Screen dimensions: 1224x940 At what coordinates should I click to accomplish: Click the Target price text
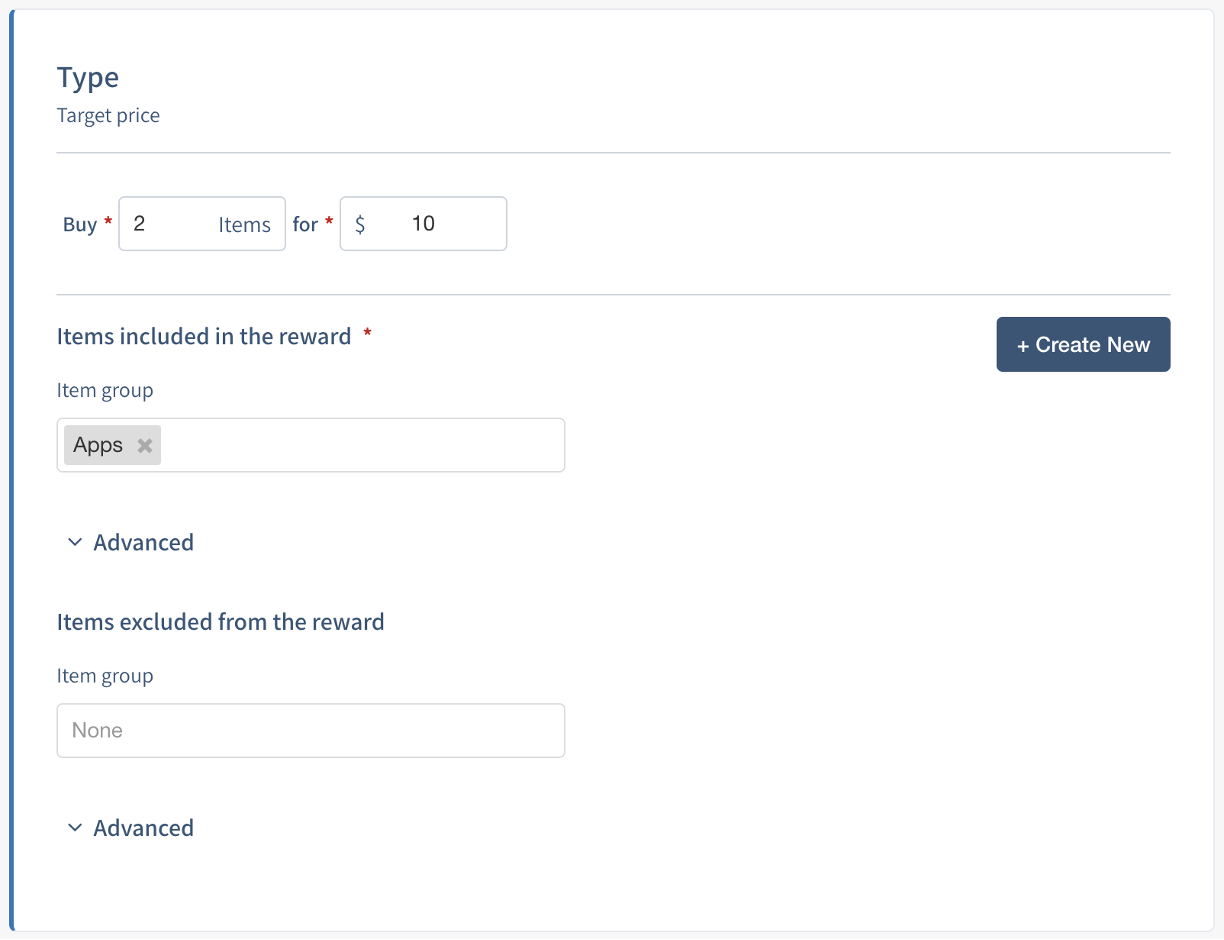(108, 115)
